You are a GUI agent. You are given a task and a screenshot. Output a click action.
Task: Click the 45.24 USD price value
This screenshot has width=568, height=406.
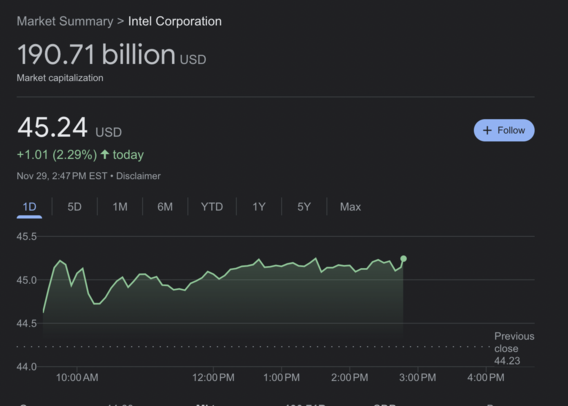pos(69,127)
